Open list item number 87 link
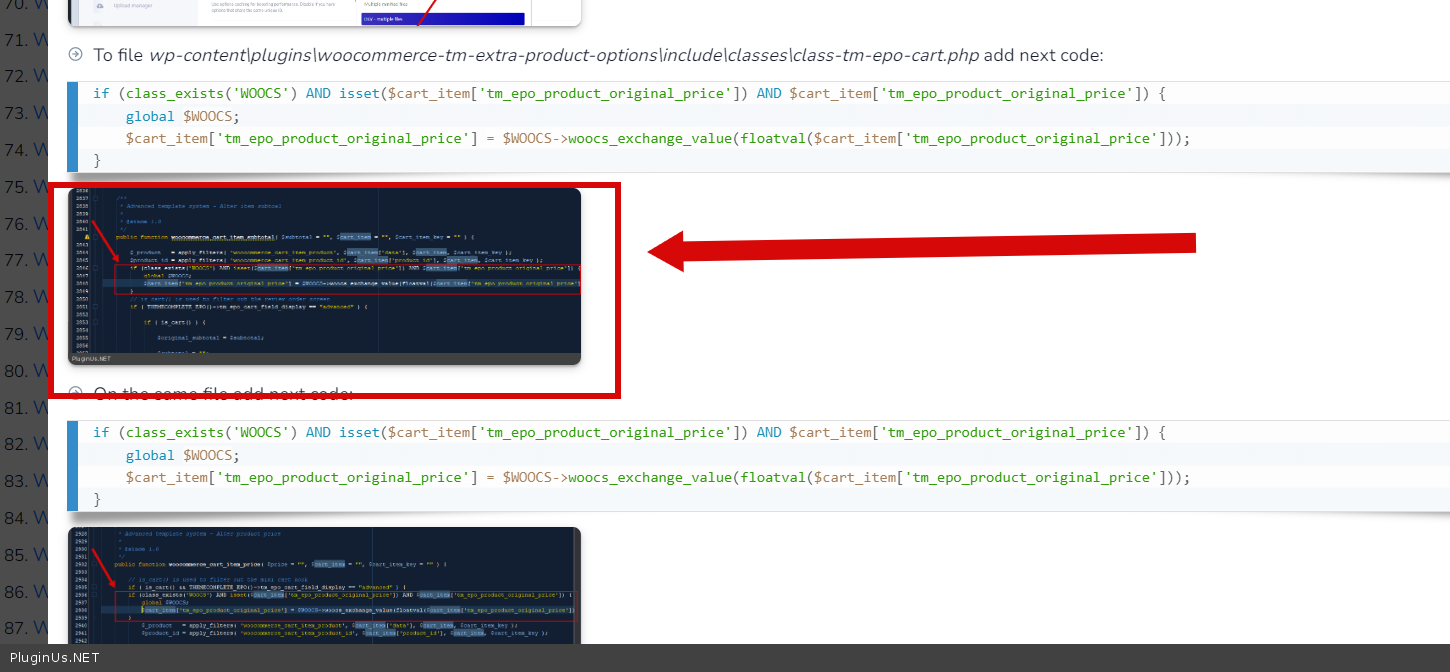 click(40, 628)
